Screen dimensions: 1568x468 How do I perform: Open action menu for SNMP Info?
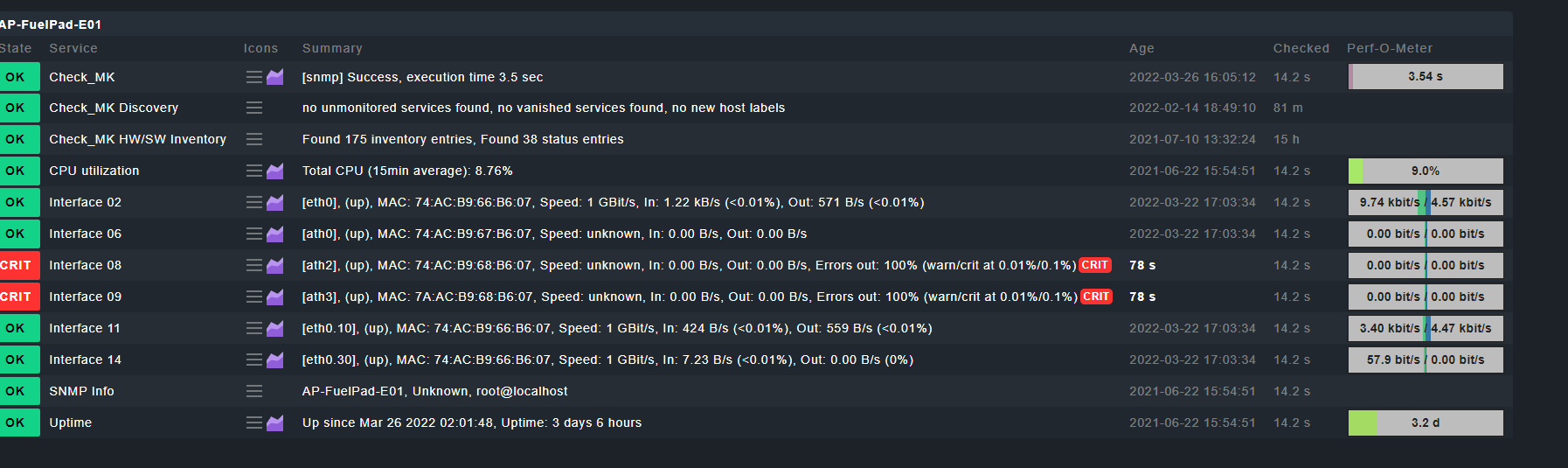254,391
